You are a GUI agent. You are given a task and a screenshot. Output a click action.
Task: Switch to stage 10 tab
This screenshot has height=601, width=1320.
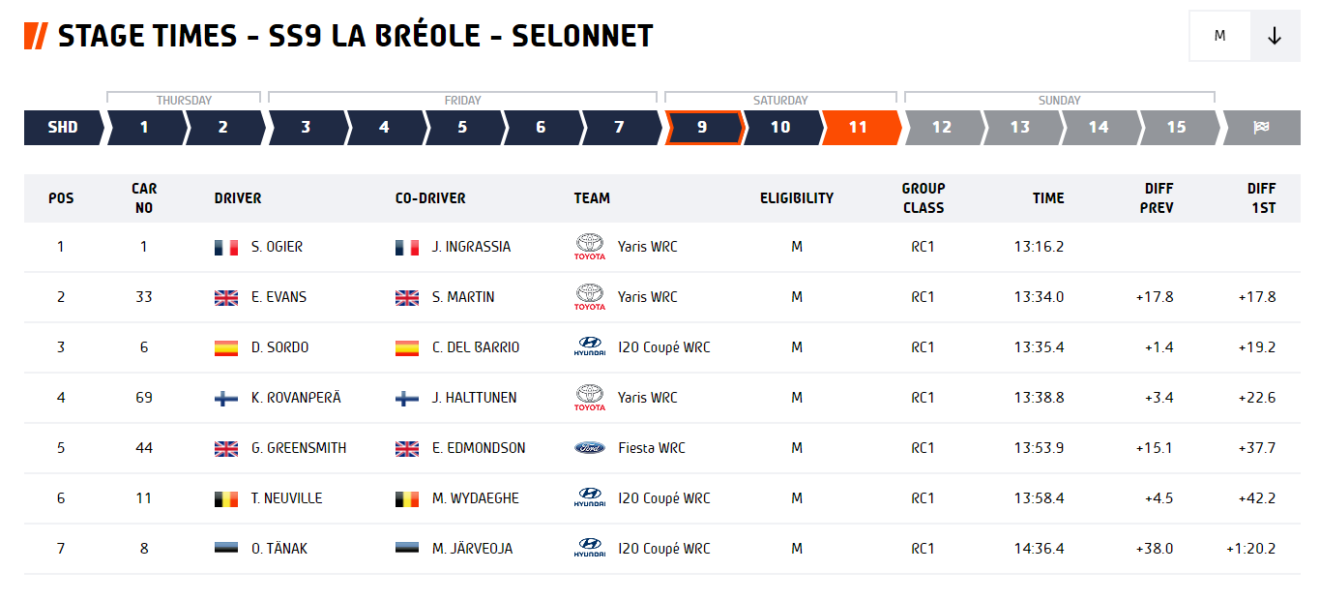point(780,127)
